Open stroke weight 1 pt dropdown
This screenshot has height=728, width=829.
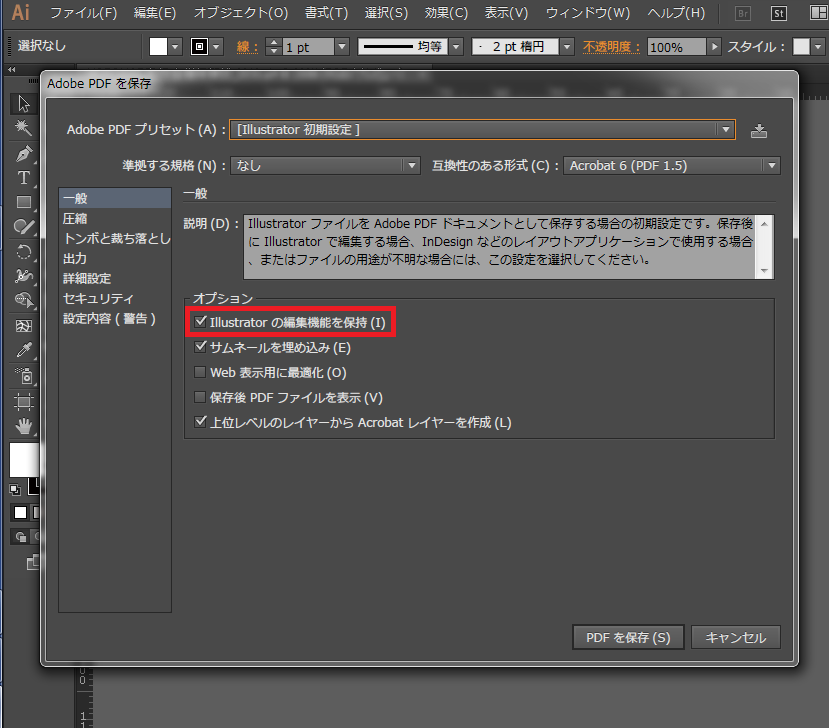click(x=342, y=47)
